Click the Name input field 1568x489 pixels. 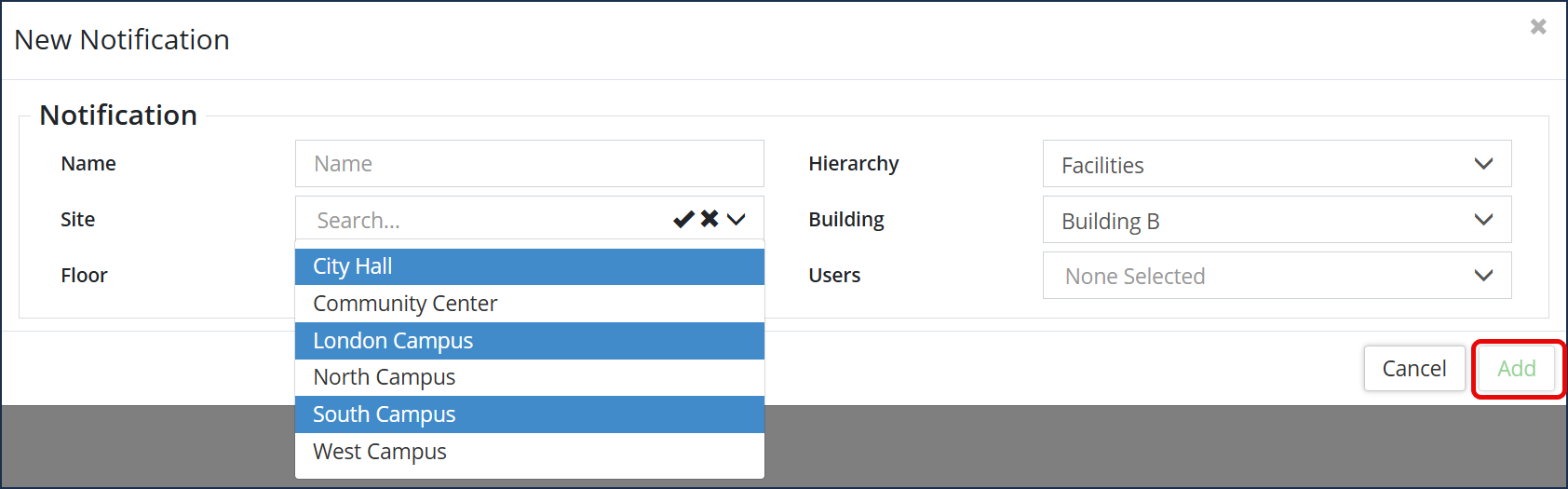[x=530, y=164]
